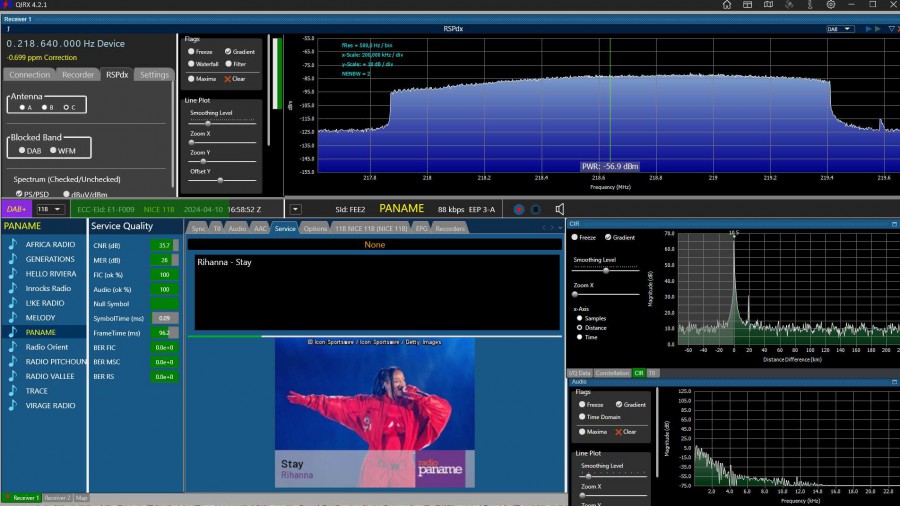
Task: Click the thermometer icon in title bar
Action: tap(810, 5)
